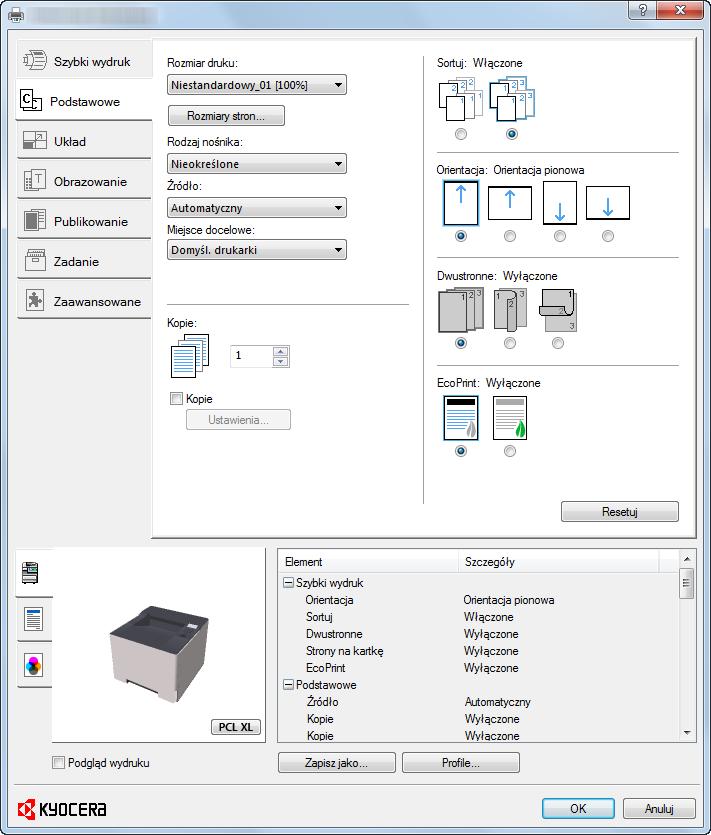Viewport: 711px width, 835px height.
Task: Select the landscape orientation radio button
Action: click(510, 236)
